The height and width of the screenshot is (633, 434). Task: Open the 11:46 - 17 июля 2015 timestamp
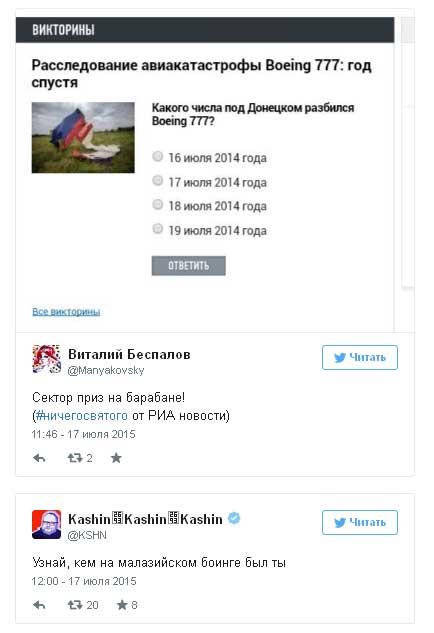pyautogui.click(x=84, y=434)
